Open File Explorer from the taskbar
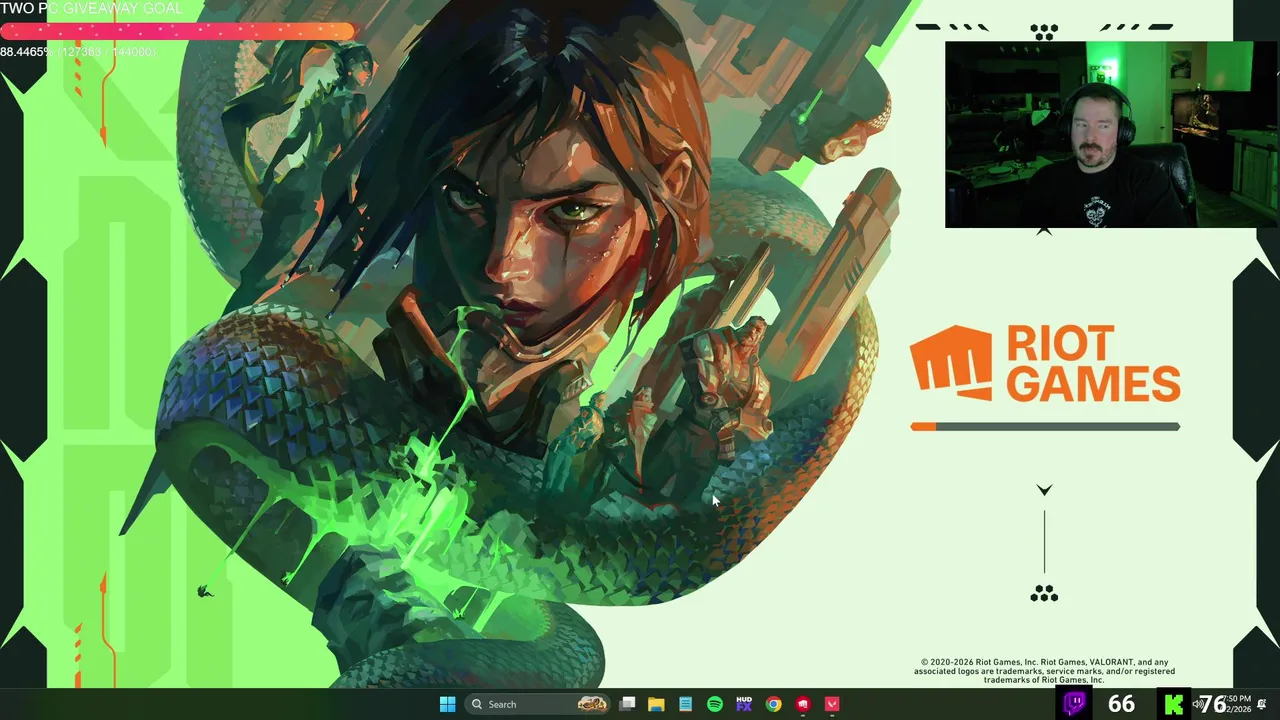 656,704
